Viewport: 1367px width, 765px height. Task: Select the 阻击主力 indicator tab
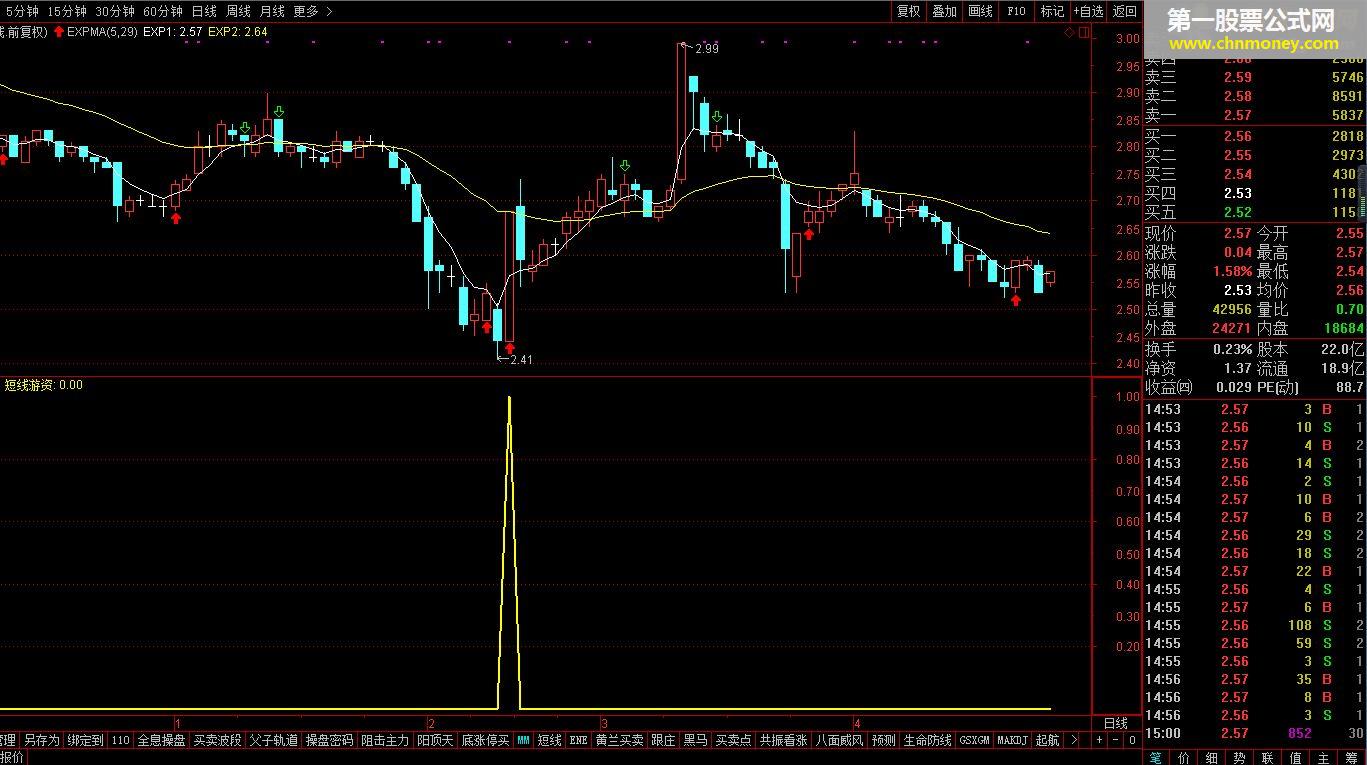(x=385, y=741)
